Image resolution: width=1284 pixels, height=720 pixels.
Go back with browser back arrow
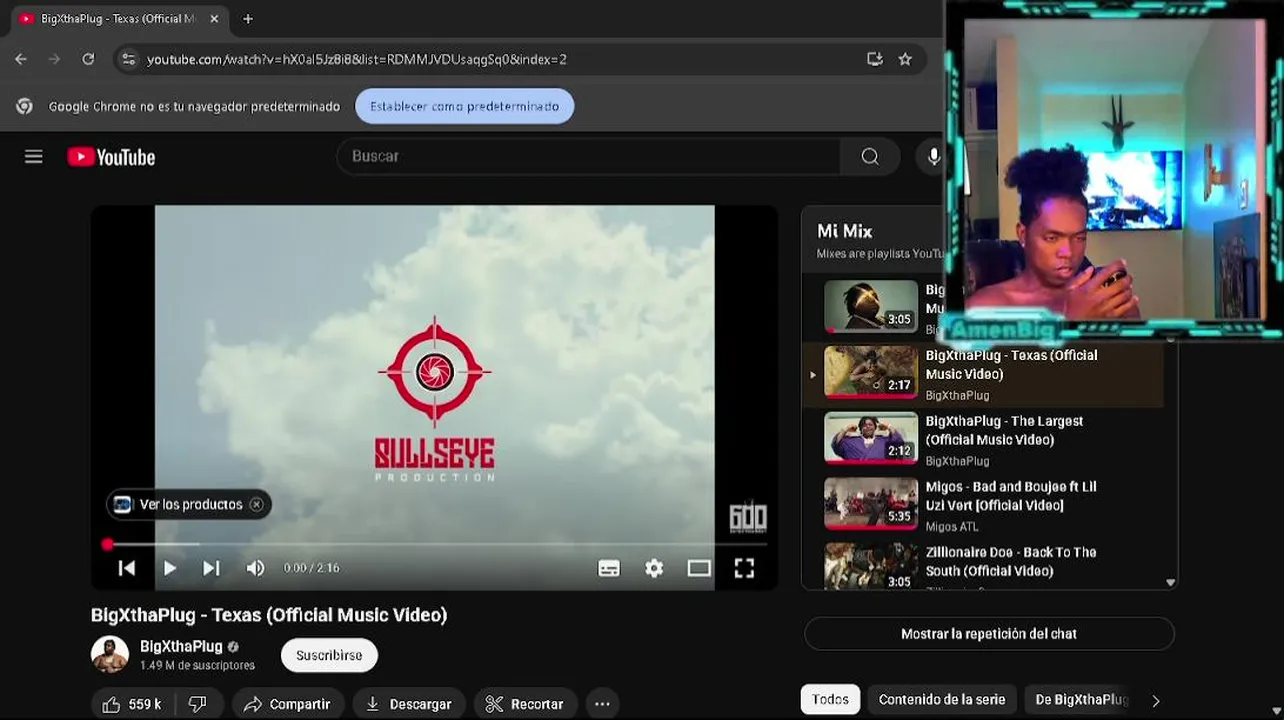click(21, 59)
